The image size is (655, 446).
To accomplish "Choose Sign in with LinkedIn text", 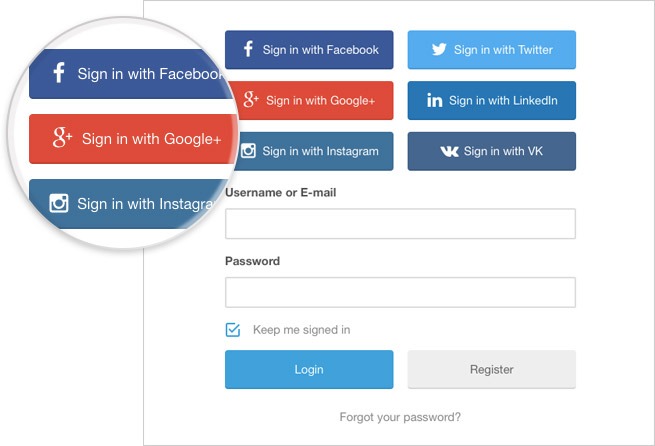I will (x=503, y=101).
